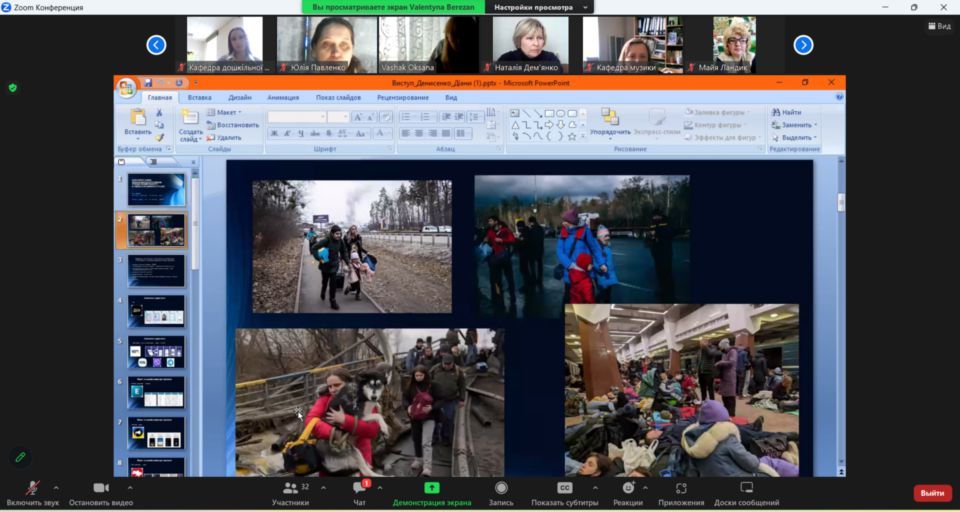Screen dimensions: 960x512
Task: Click the green Демонстрация экрана icon
Action: pos(431,488)
